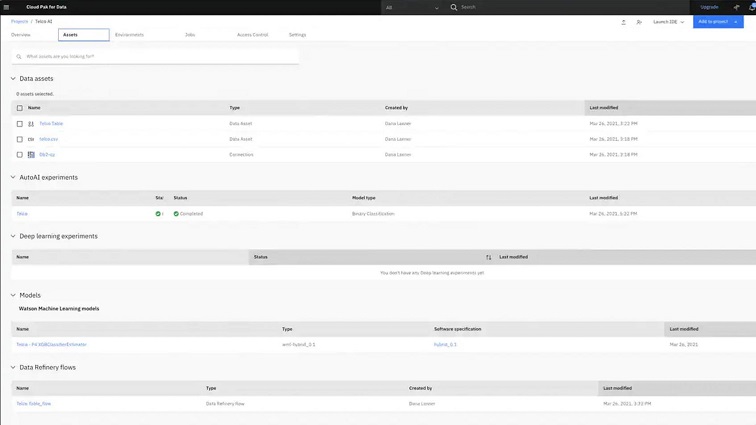Click the Telco Table asset type icon
Image resolution: width=756 pixels, height=425 pixels.
point(31,124)
